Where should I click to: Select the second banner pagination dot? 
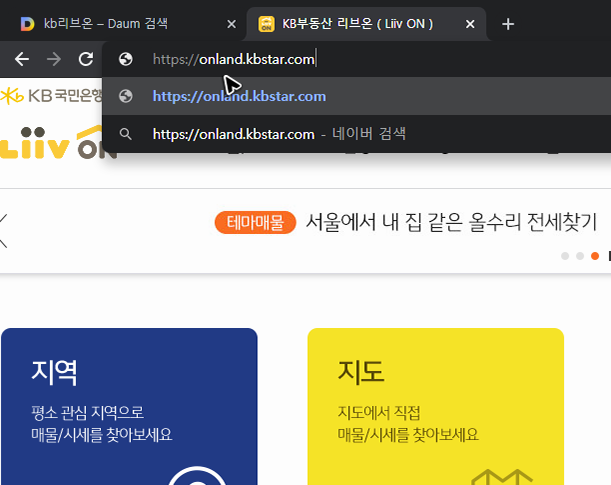(x=580, y=256)
